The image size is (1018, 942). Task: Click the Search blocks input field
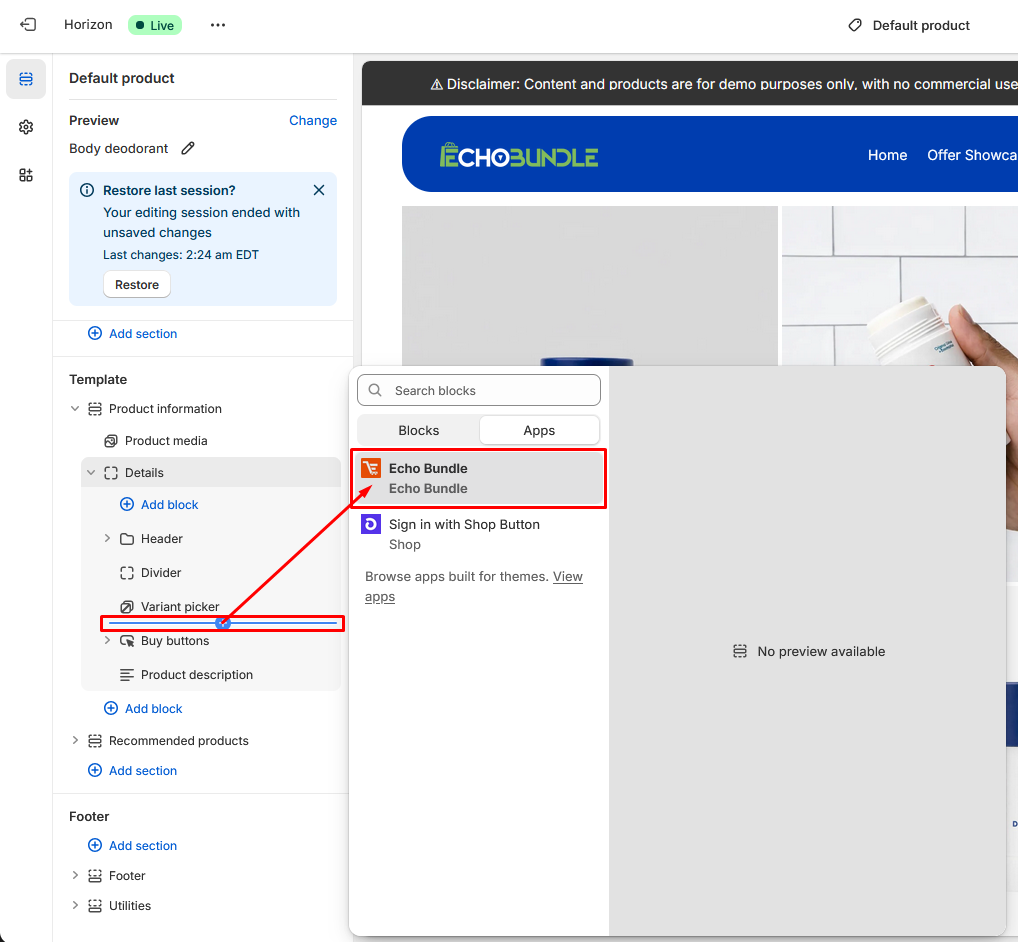tap(490, 390)
